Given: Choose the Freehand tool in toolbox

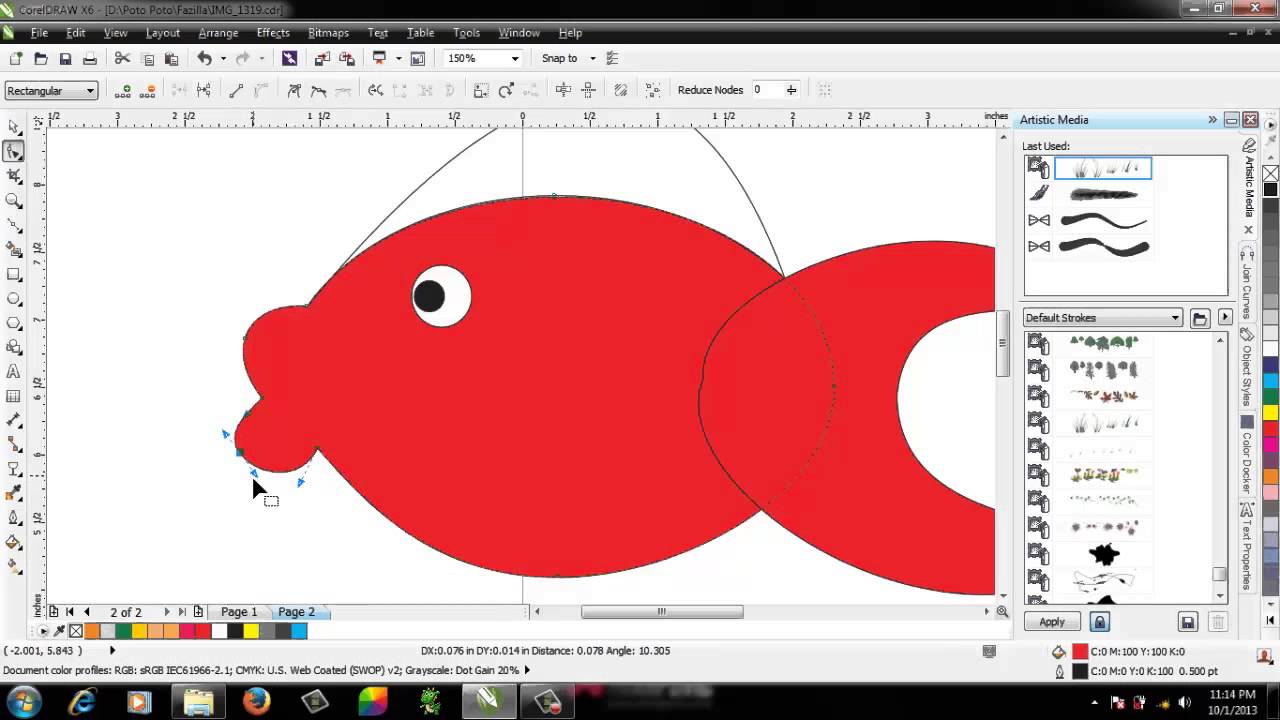Looking at the screenshot, I should 14,225.
